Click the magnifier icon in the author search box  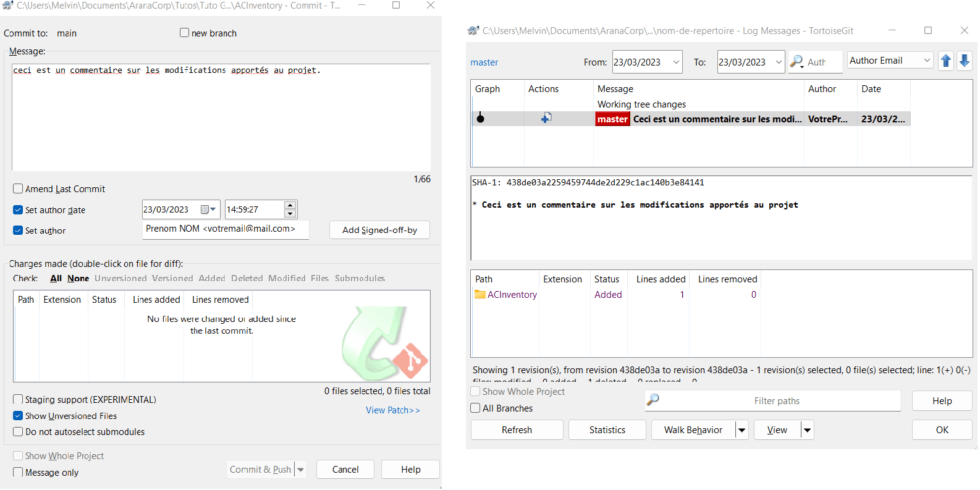[797, 61]
